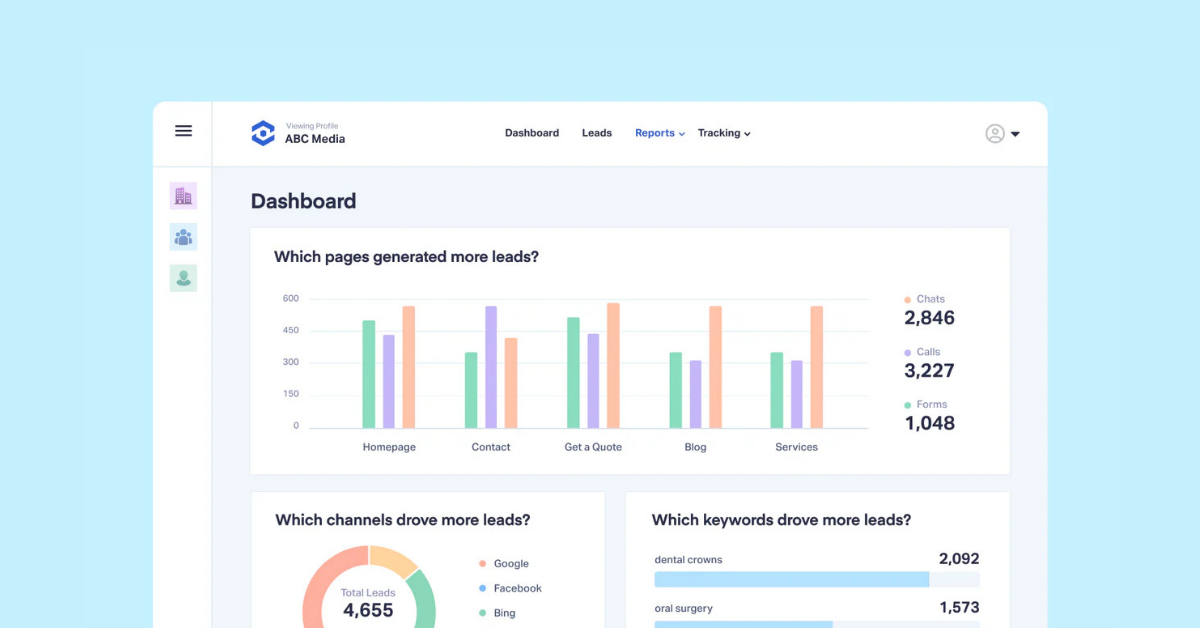The image size is (1200, 628).
Task: Click the dental crowns keyword bar
Action: tap(792, 579)
